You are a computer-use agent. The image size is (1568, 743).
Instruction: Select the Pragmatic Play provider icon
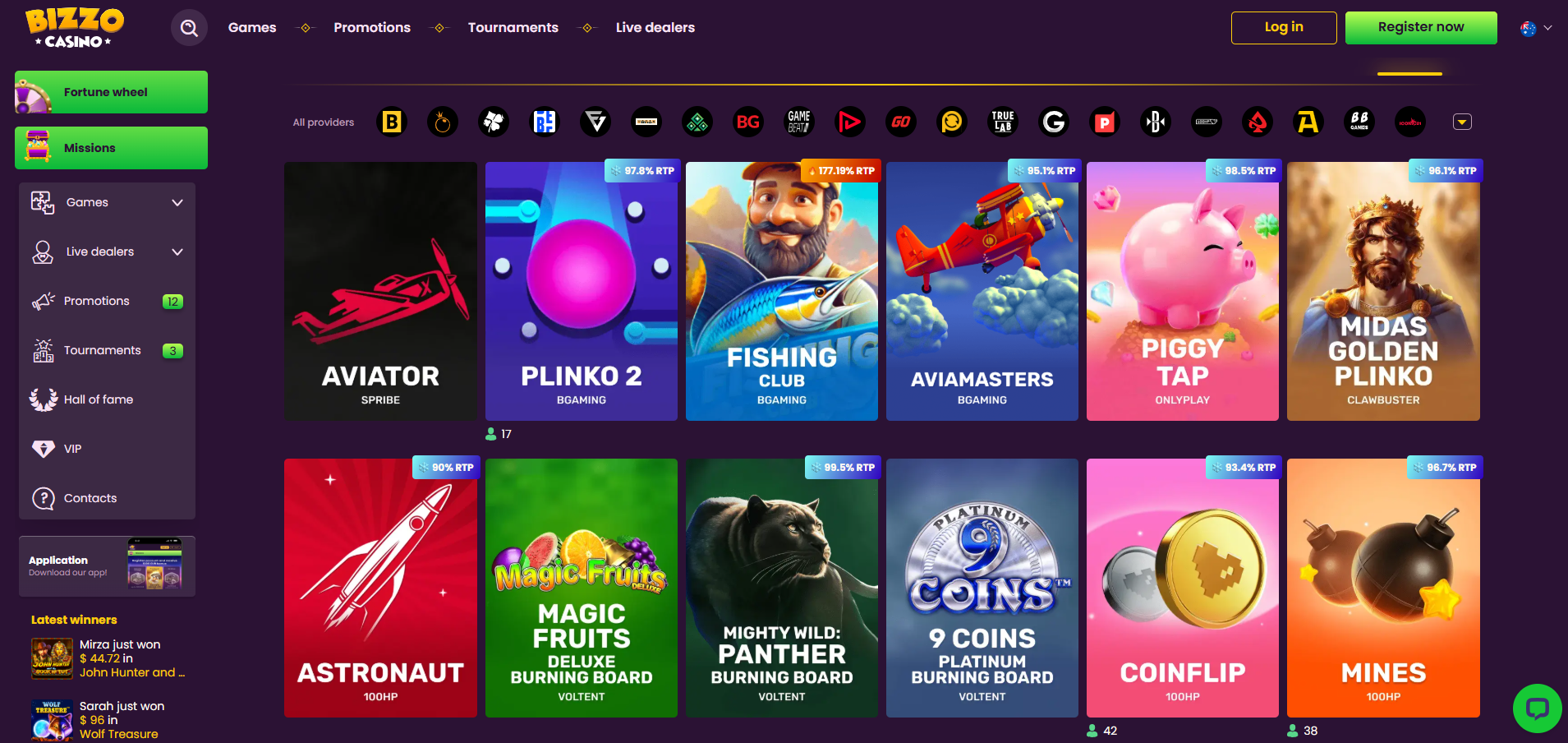[1105, 122]
